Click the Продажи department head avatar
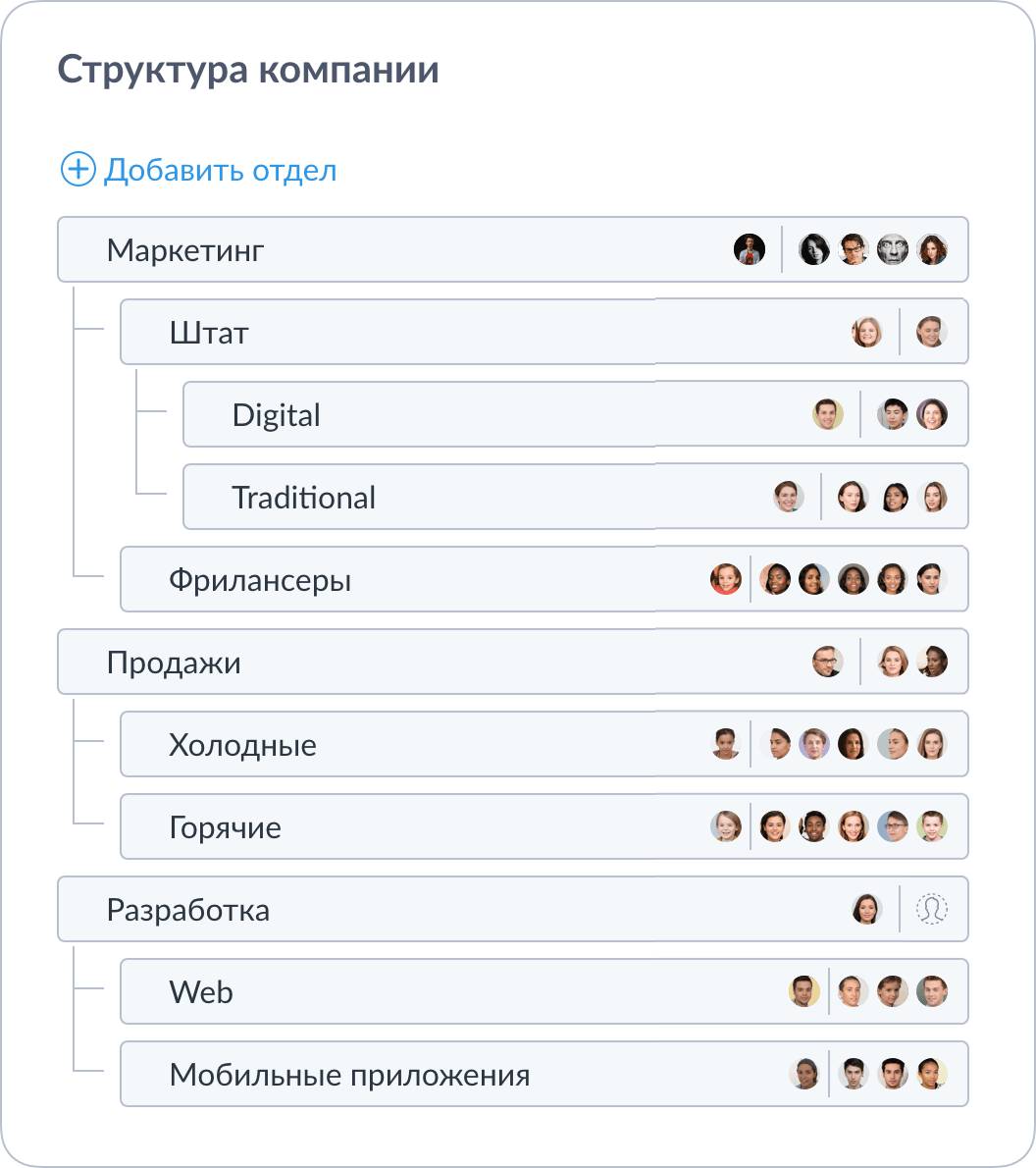This screenshot has height=1168, width=1036. click(x=828, y=662)
